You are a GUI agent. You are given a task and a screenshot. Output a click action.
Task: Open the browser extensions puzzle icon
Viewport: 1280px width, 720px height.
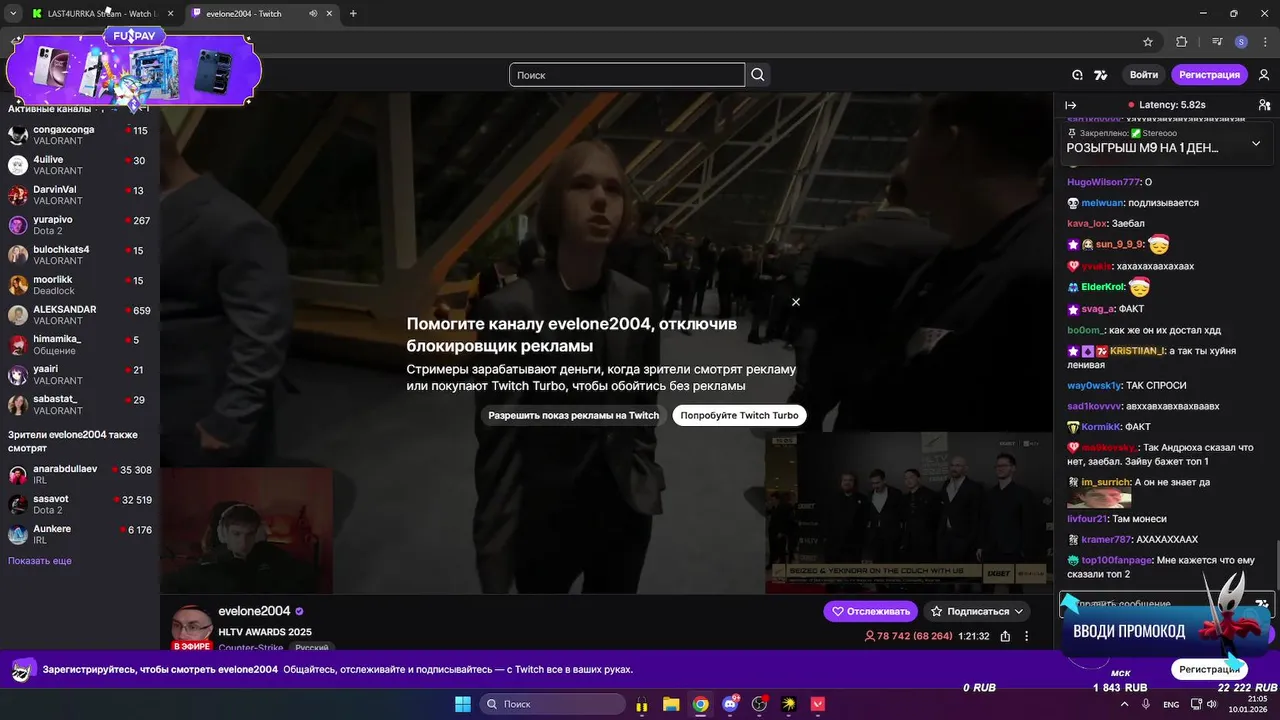point(1182,42)
